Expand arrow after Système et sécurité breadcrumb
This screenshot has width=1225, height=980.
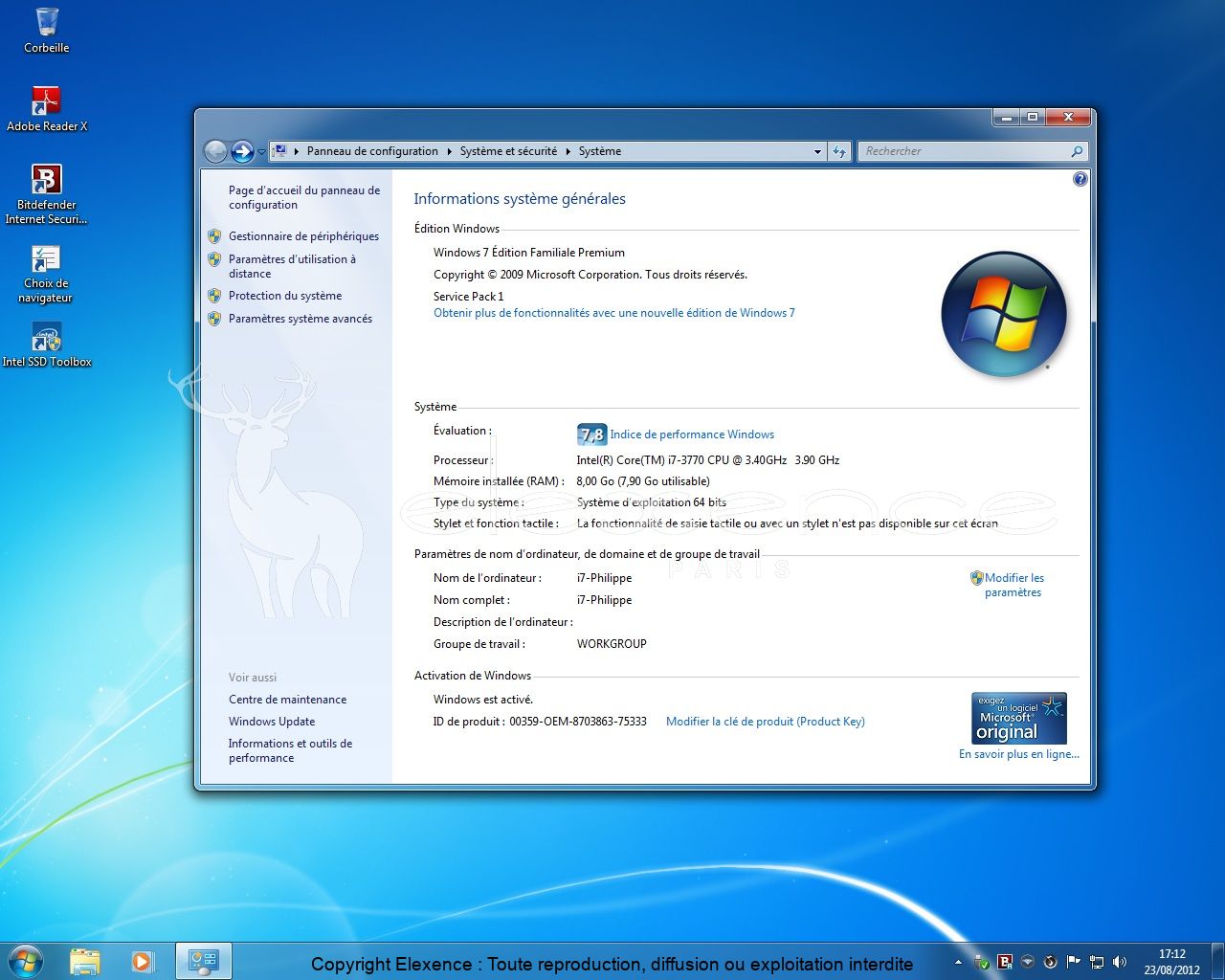click(568, 151)
